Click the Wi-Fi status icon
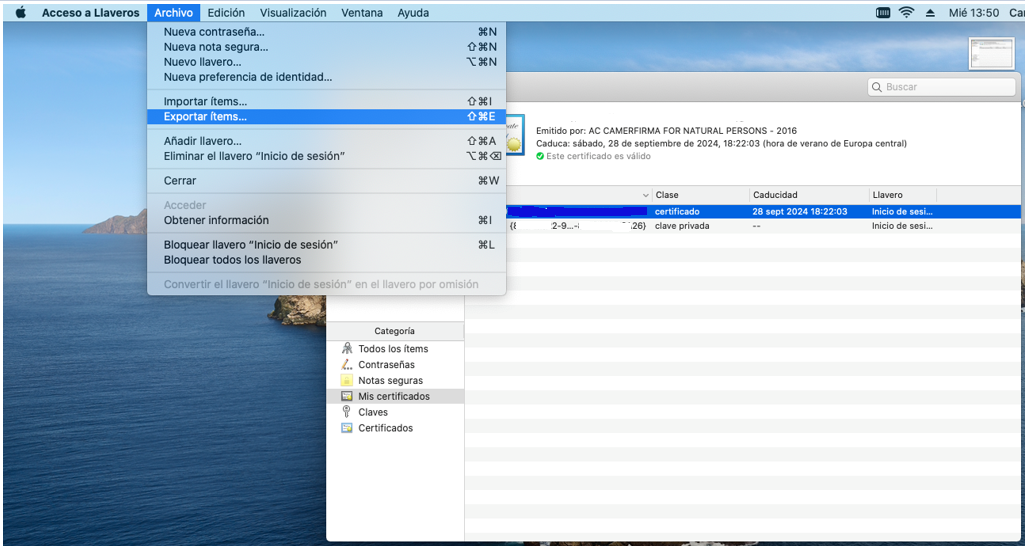This screenshot has height=546, width=1025. [906, 12]
